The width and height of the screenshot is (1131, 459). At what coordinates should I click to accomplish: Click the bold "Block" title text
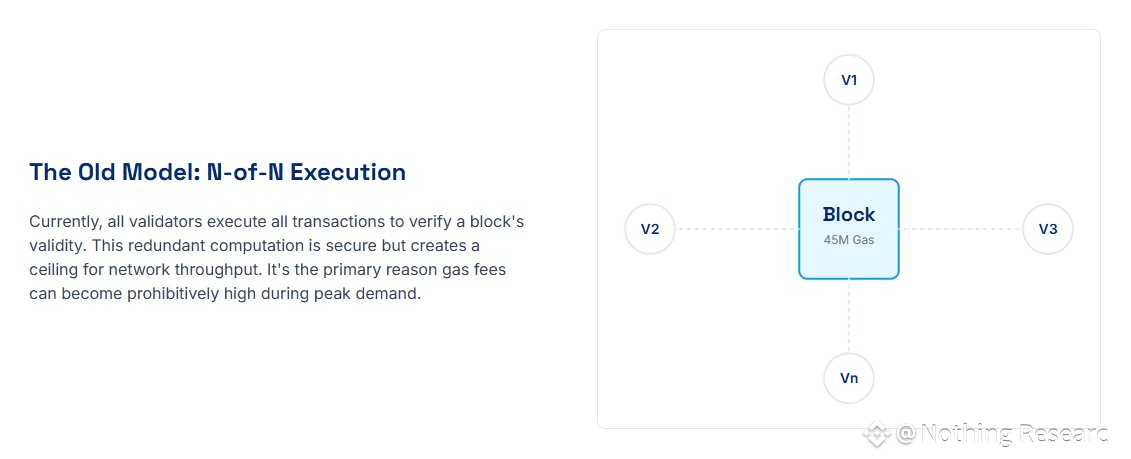click(x=848, y=215)
